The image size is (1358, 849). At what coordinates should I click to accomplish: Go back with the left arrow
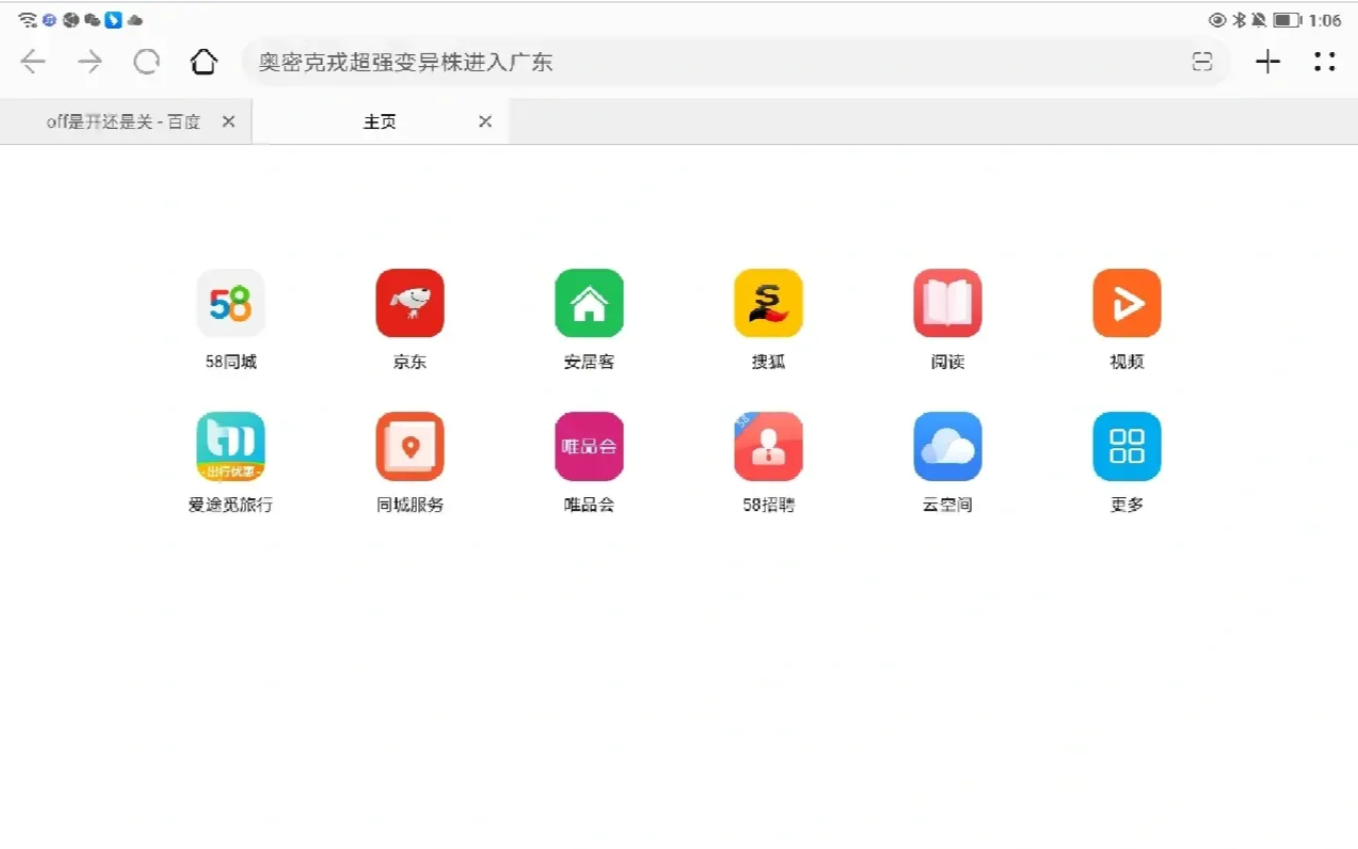tap(33, 62)
